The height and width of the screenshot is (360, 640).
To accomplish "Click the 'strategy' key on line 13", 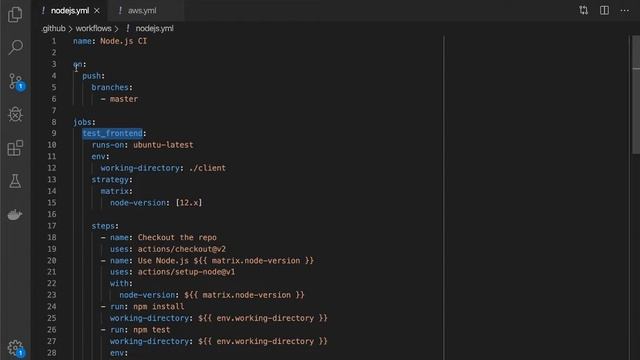I will [110, 180].
